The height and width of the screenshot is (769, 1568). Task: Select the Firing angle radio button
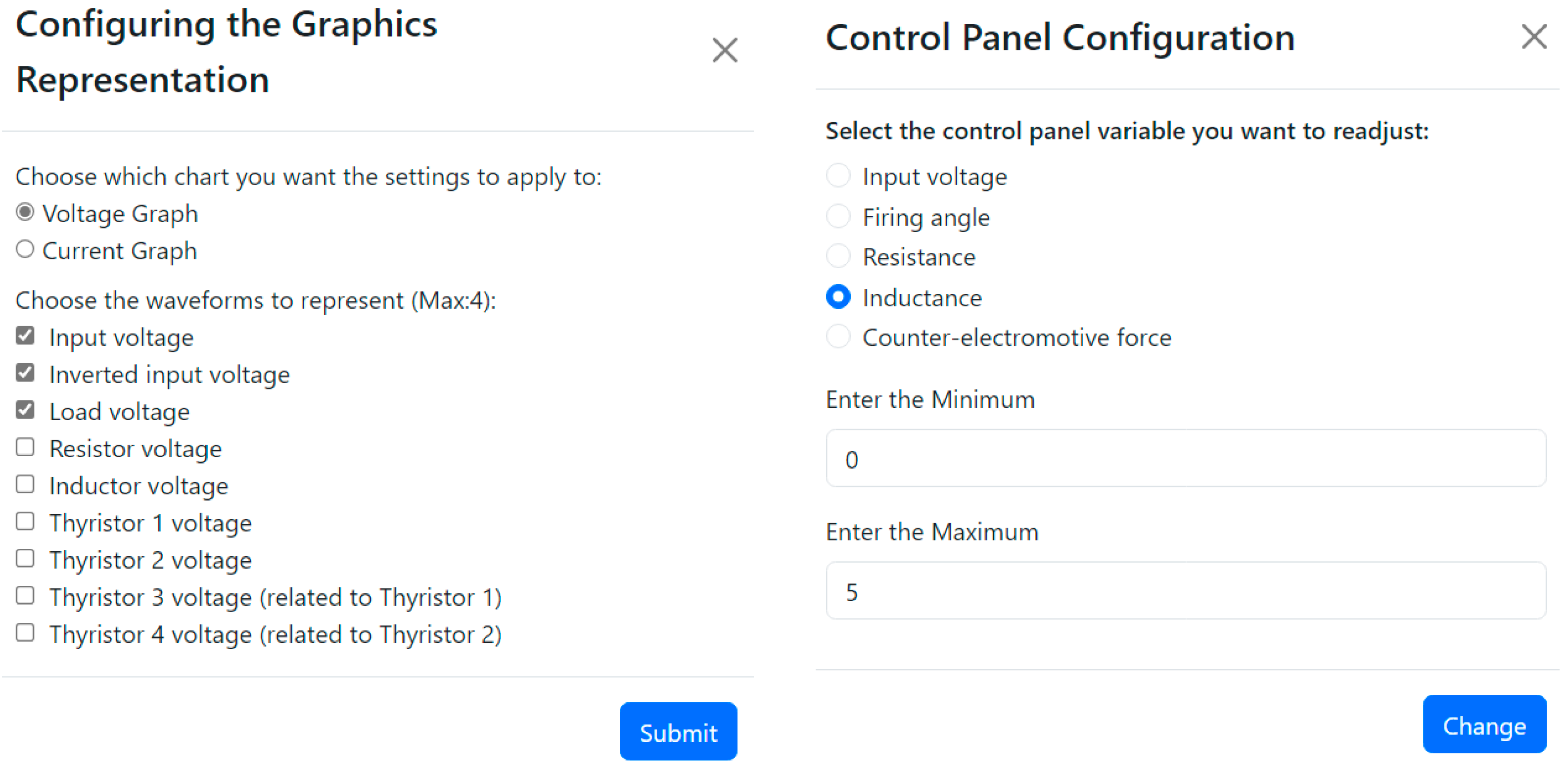point(838,217)
